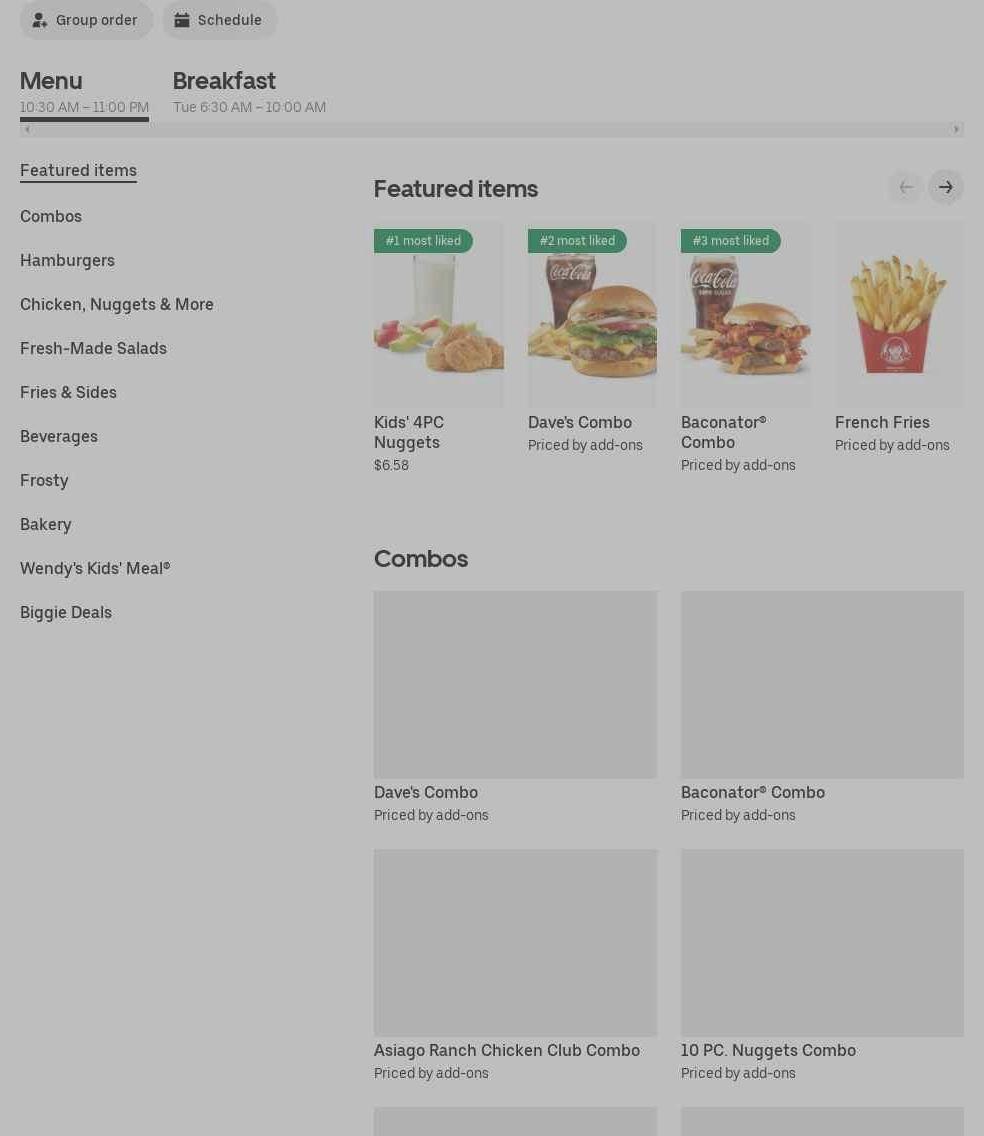Go to Hamburgers category
The width and height of the screenshot is (984, 1136).
(67, 261)
